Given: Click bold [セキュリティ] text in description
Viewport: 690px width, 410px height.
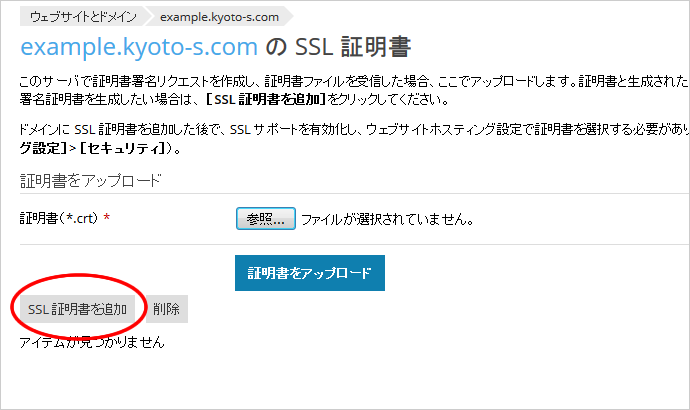Looking at the screenshot, I should click(122, 148).
